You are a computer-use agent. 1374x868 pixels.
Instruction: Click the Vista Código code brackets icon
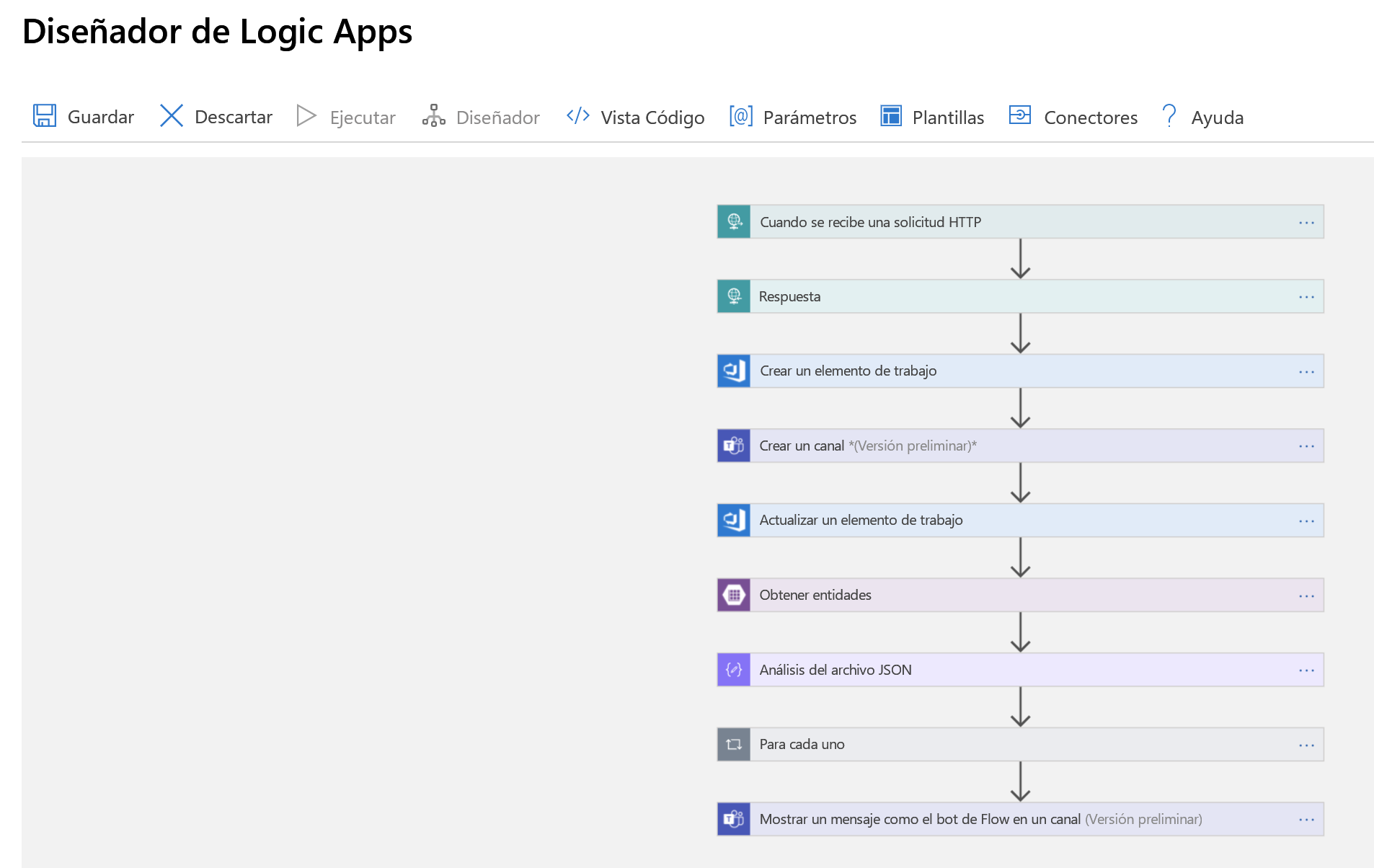click(578, 116)
